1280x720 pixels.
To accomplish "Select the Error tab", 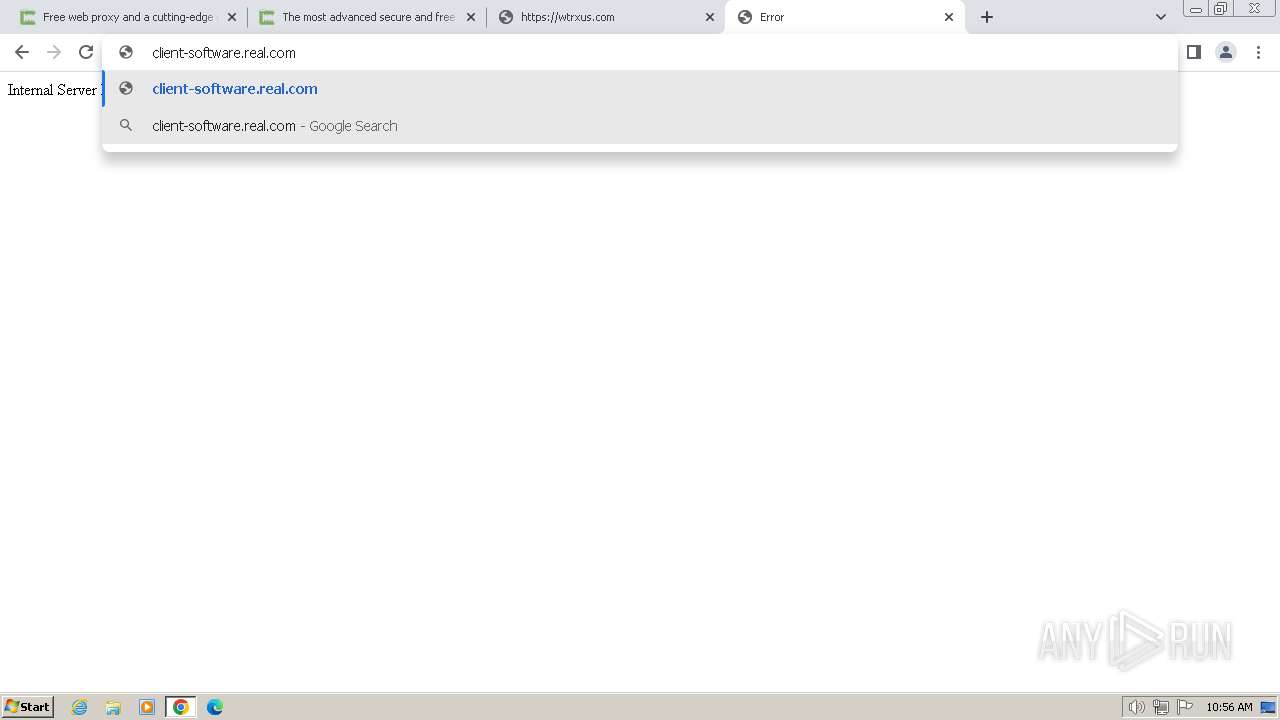I will 845,17.
